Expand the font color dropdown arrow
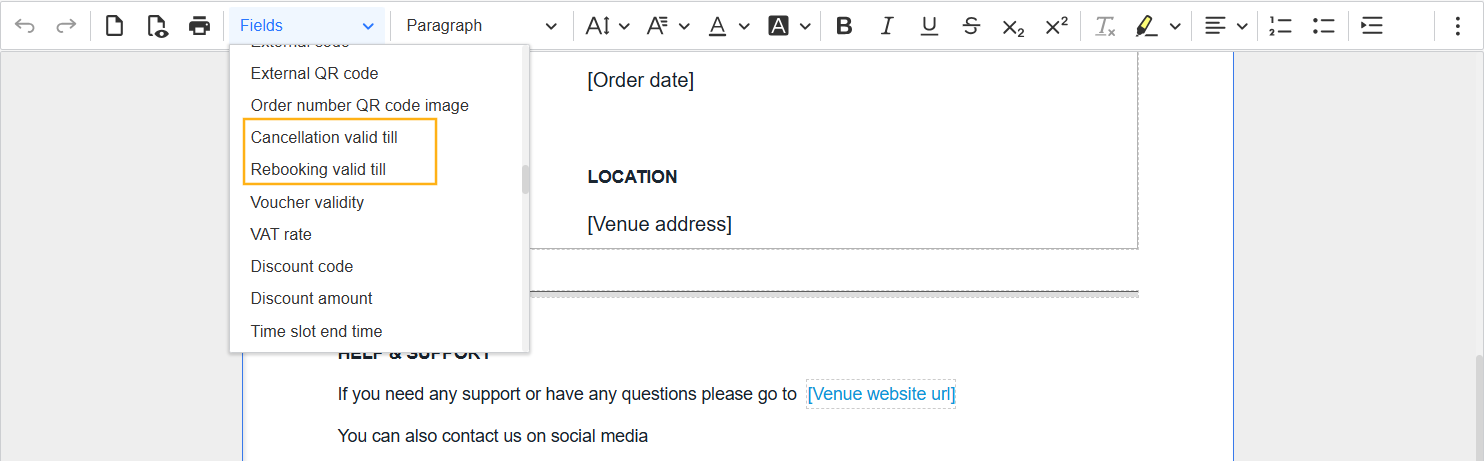Viewport: 1484px width, 461px height. [x=744, y=26]
